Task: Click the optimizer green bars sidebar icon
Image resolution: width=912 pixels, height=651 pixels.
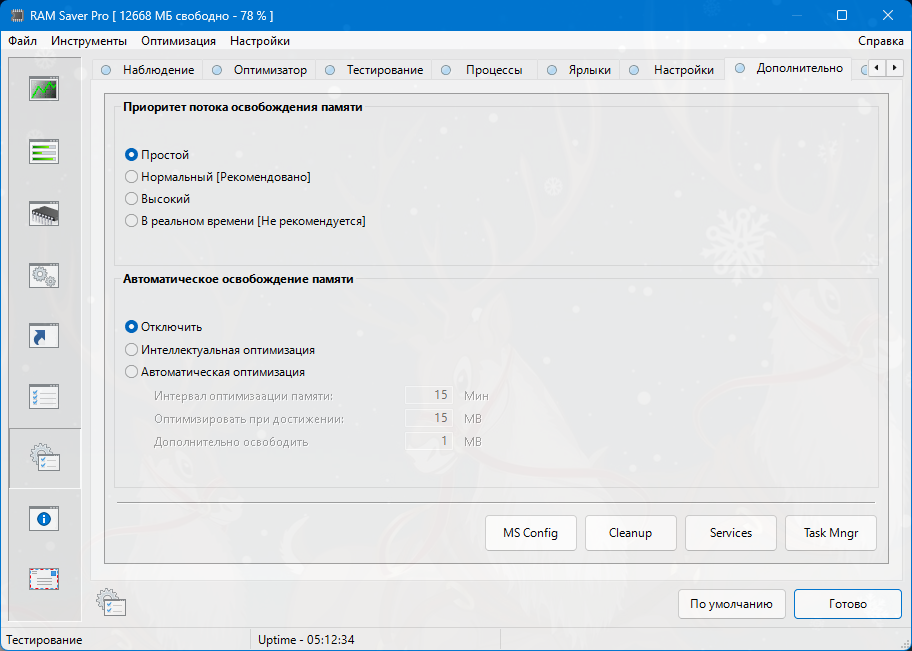Action: (x=44, y=151)
